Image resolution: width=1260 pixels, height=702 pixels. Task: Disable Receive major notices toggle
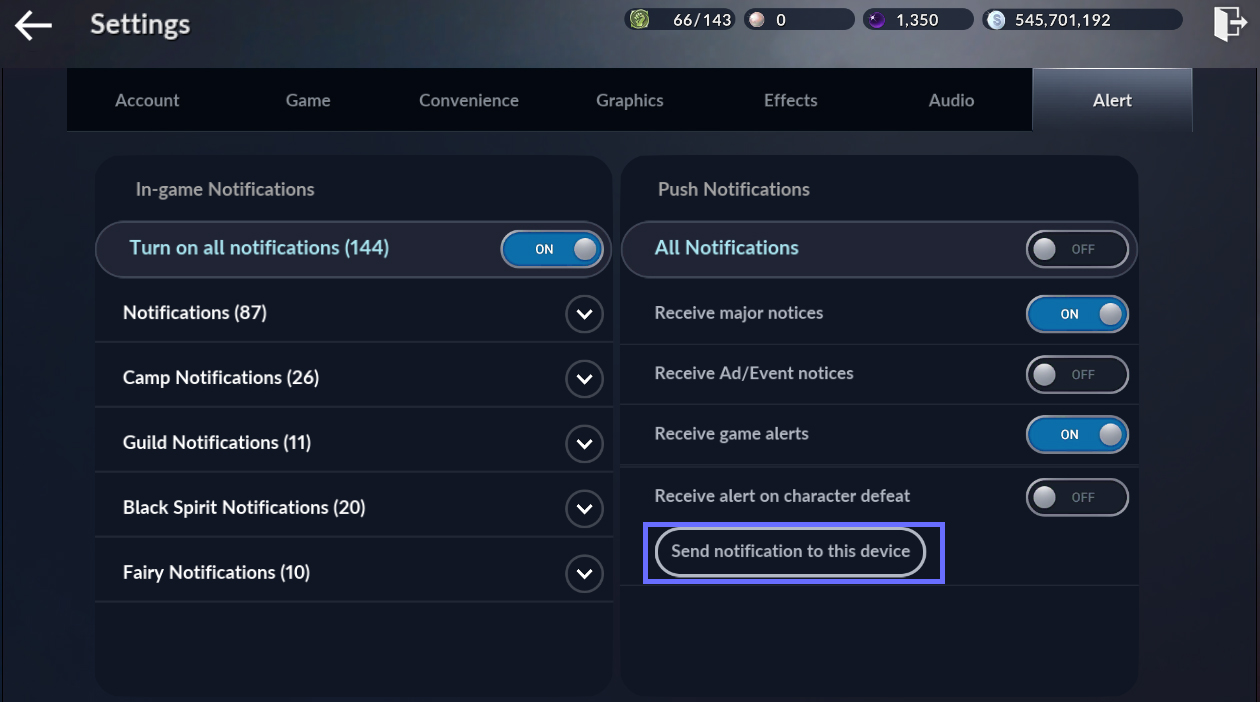coord(1077,314)
